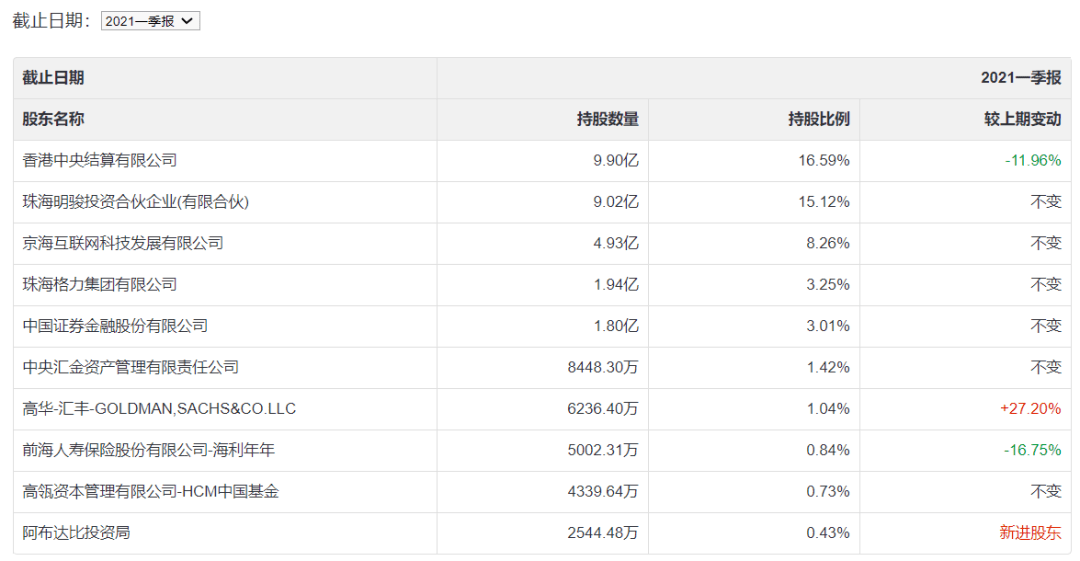Select shareholder 阿布达比投资局

[76, 533]
